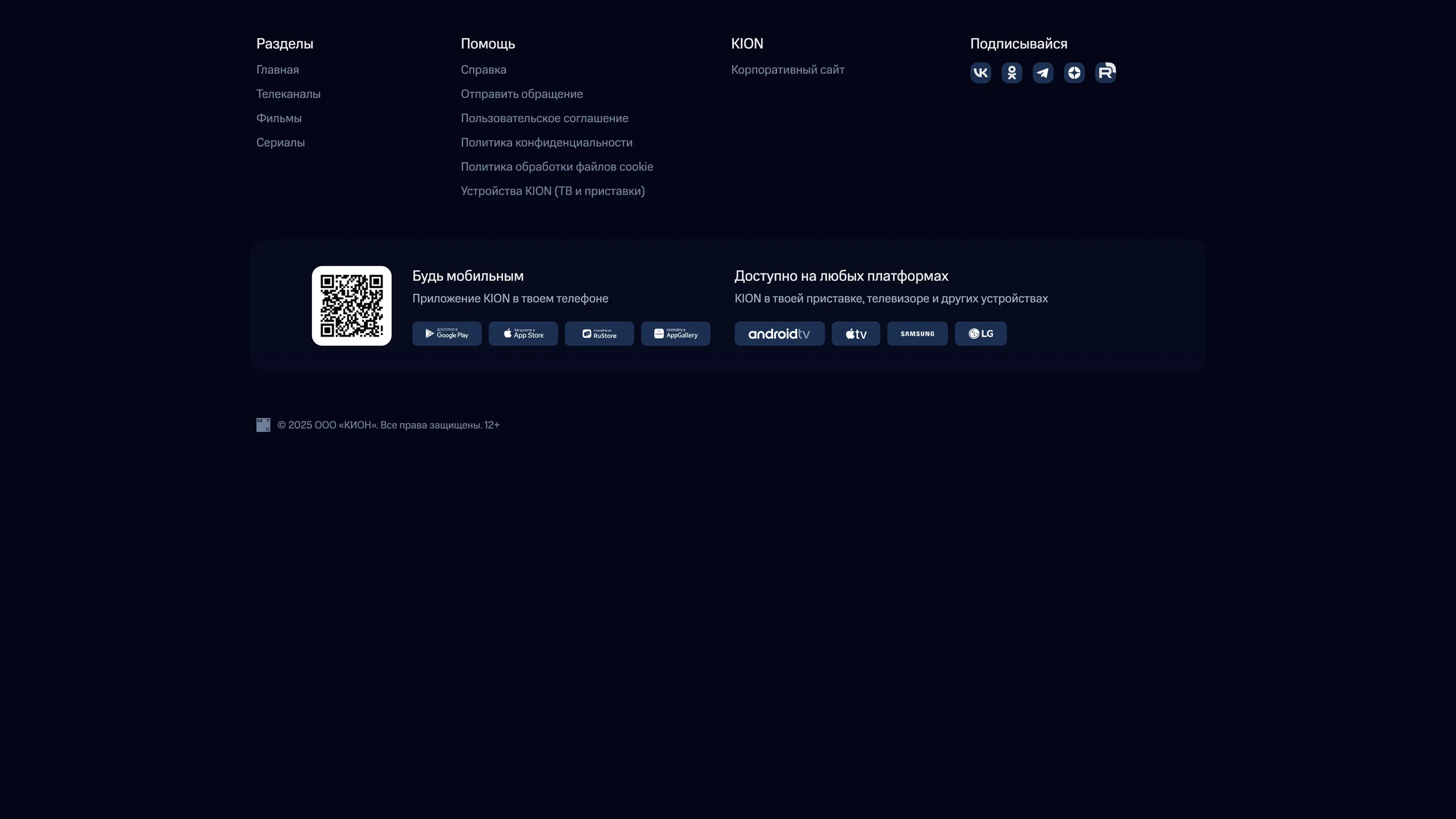Image resolution: width=1456 pixels, height=819 pixels.
Task: Click Отправить обращение help link
Action: click(x=521, y=94)
